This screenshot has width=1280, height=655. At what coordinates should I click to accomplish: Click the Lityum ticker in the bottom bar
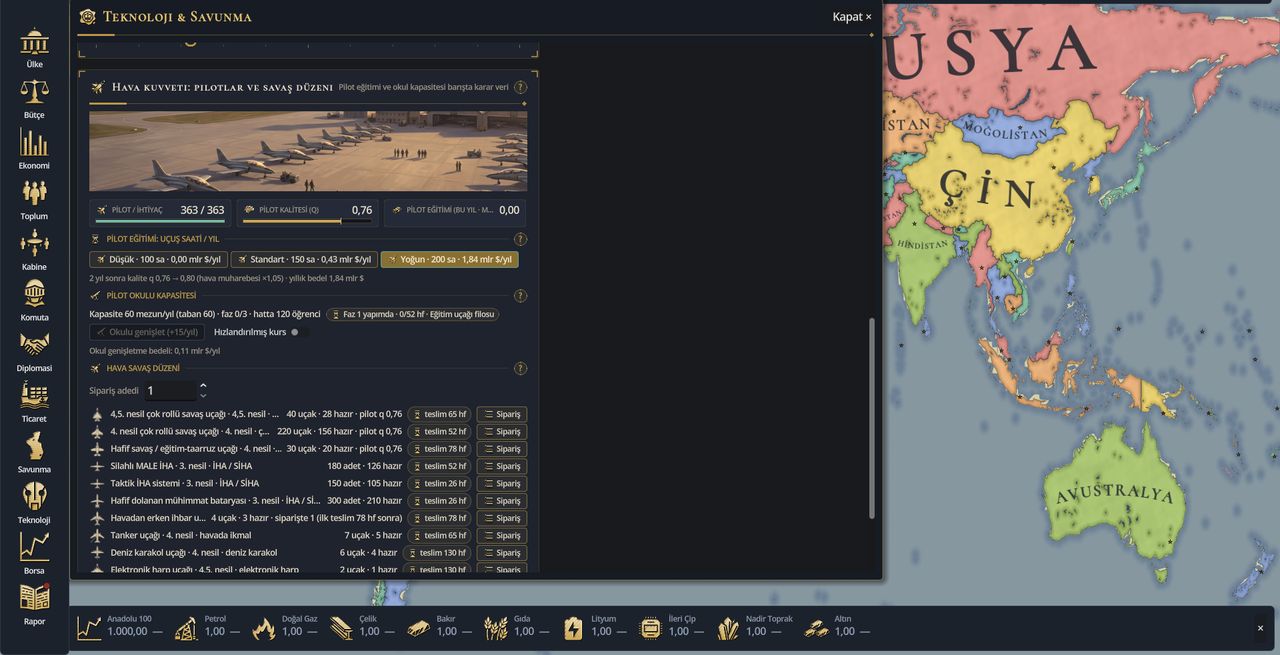594,626
